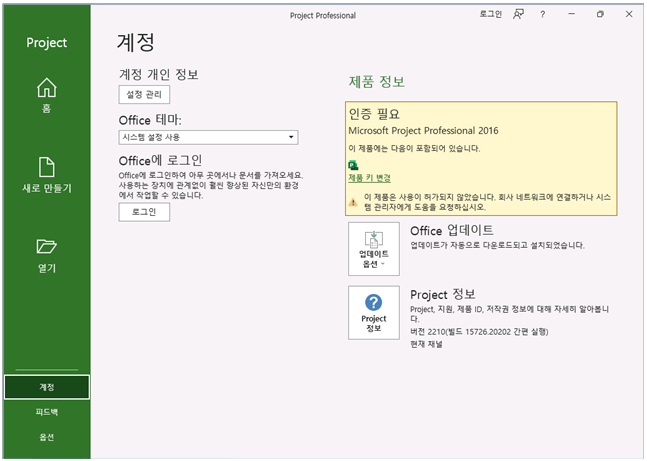Click the Project product icon under included apps
The width and height of the screenshot is (647, 461).
[353, 165]
